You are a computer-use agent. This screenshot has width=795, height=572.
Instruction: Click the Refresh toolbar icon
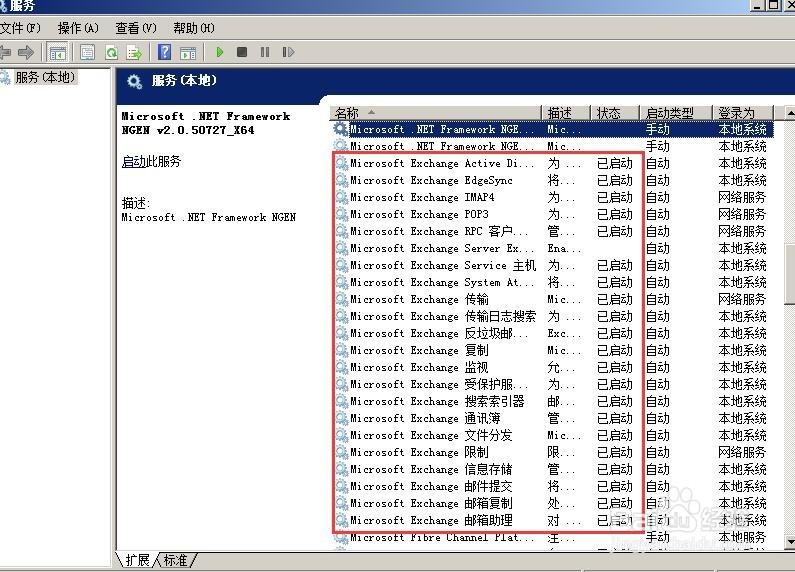(111, 52)
